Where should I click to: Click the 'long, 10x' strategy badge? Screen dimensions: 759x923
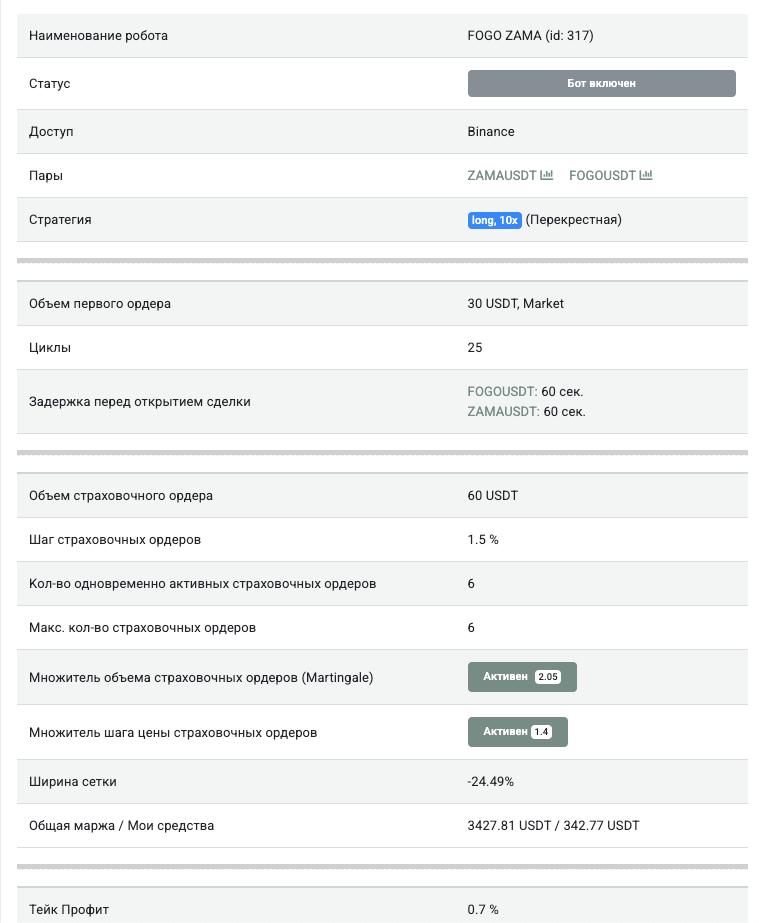pos(495,219)
